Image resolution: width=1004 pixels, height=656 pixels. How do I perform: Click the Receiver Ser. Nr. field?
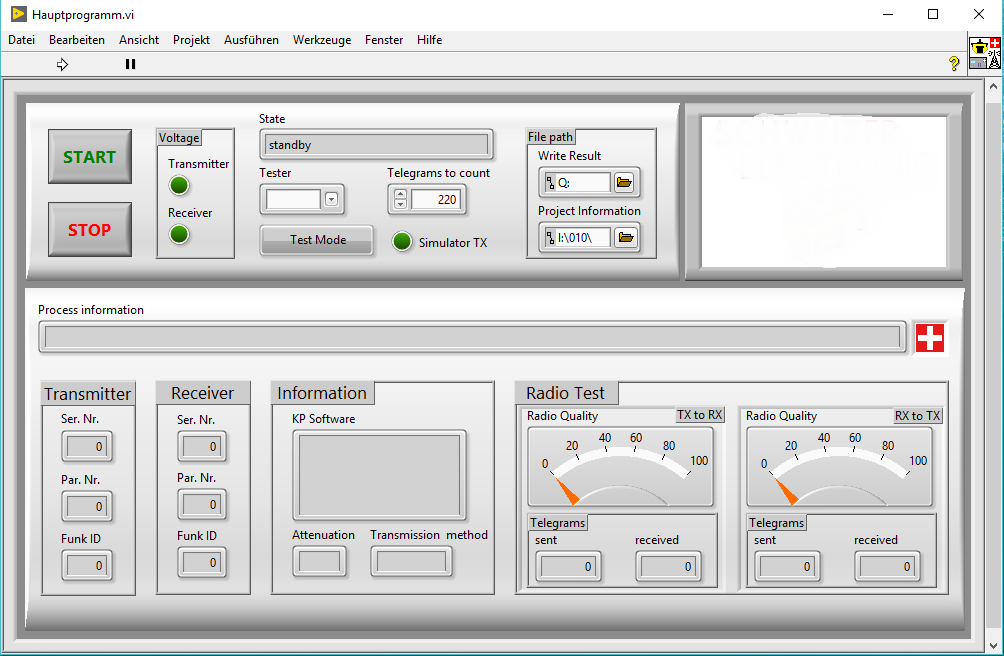tap(202, 446)
